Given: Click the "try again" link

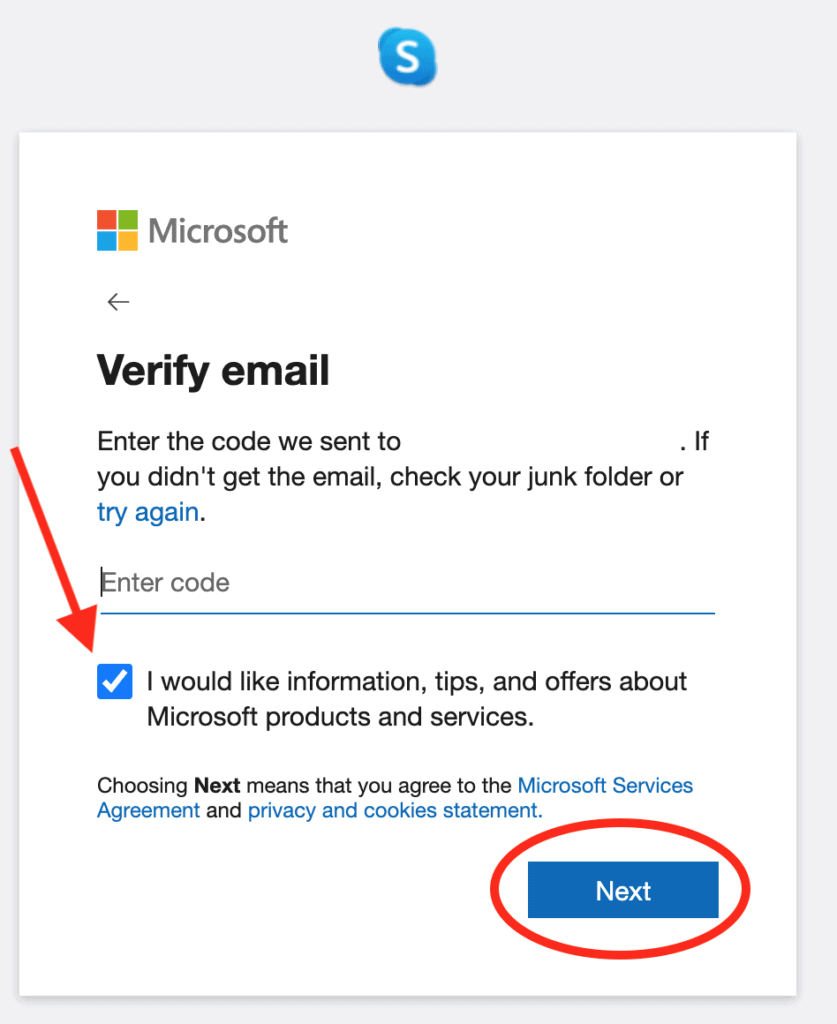Looking at the screenshot, I should point(148,513).
